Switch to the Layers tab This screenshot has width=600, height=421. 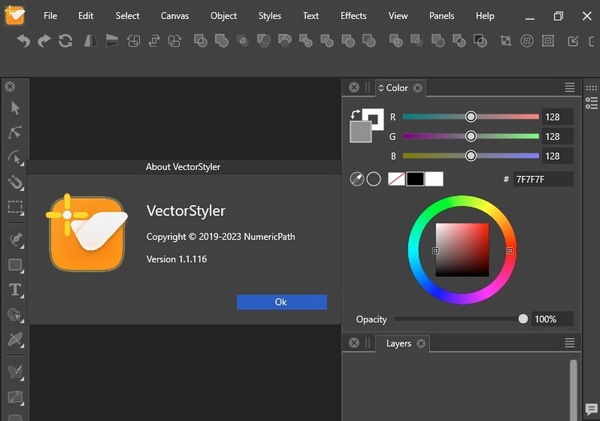coord(398,343)
